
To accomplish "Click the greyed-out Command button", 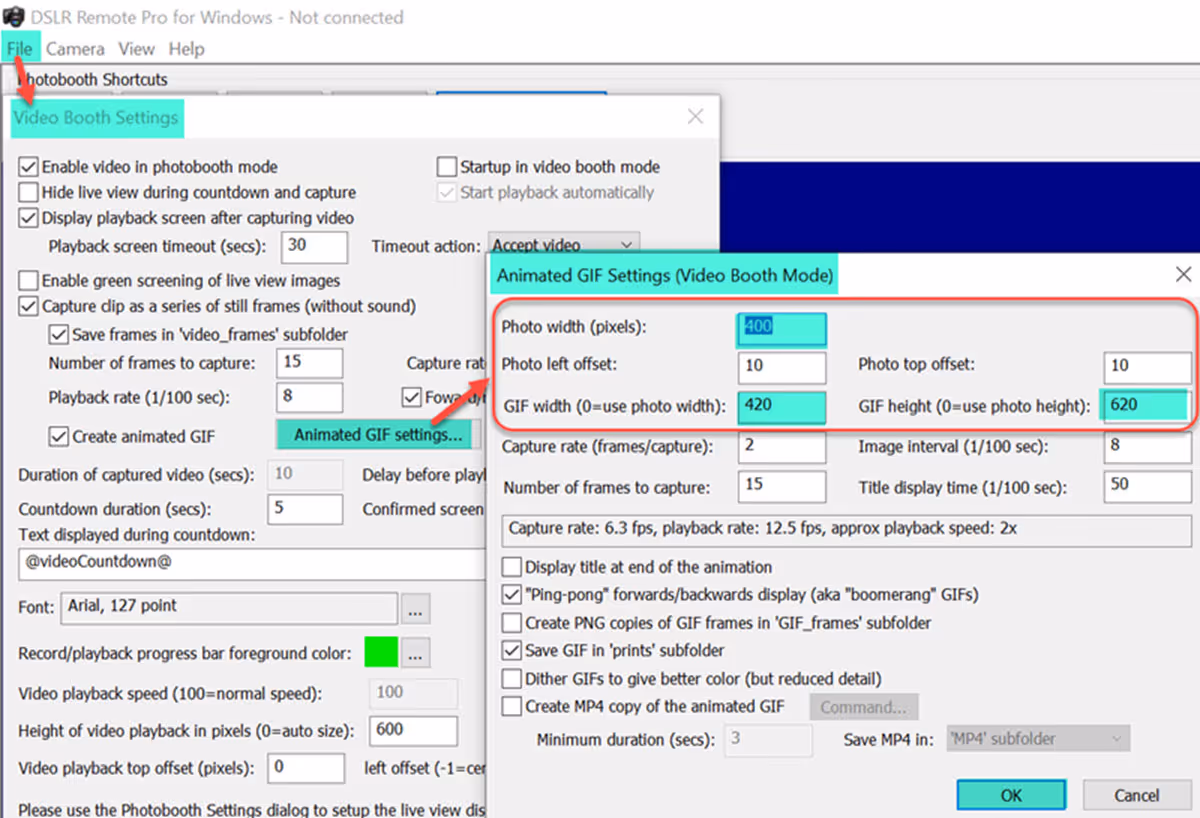I will point(863,707).
